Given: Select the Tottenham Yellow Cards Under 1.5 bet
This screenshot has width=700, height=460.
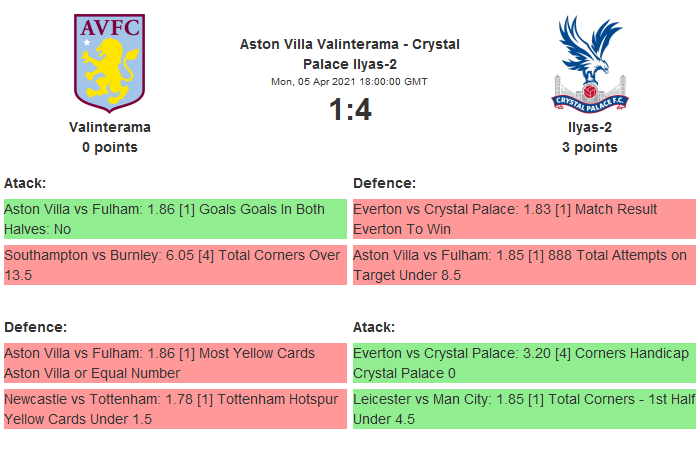Looking at the screenshot, I should point(175,409).
